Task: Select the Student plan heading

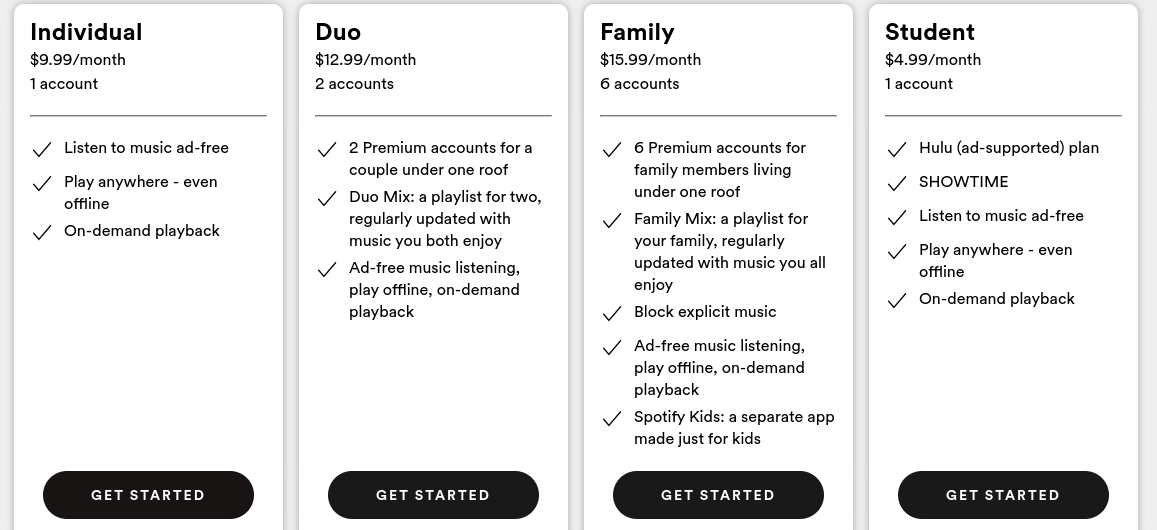Action: coord(930,32)
